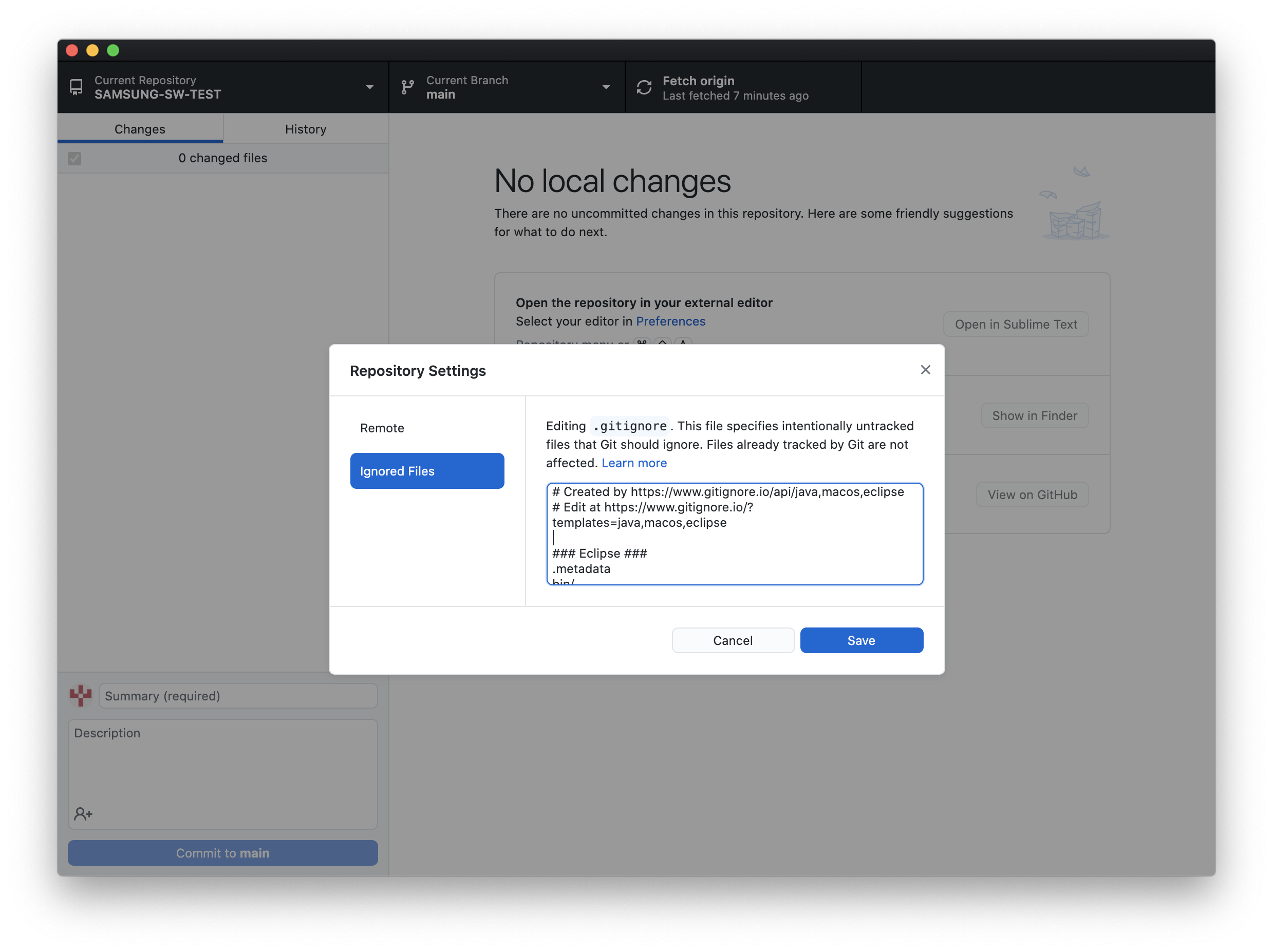Click the Fetch origin sync icon
This screenshot has width=1273, height=952.
644,87
